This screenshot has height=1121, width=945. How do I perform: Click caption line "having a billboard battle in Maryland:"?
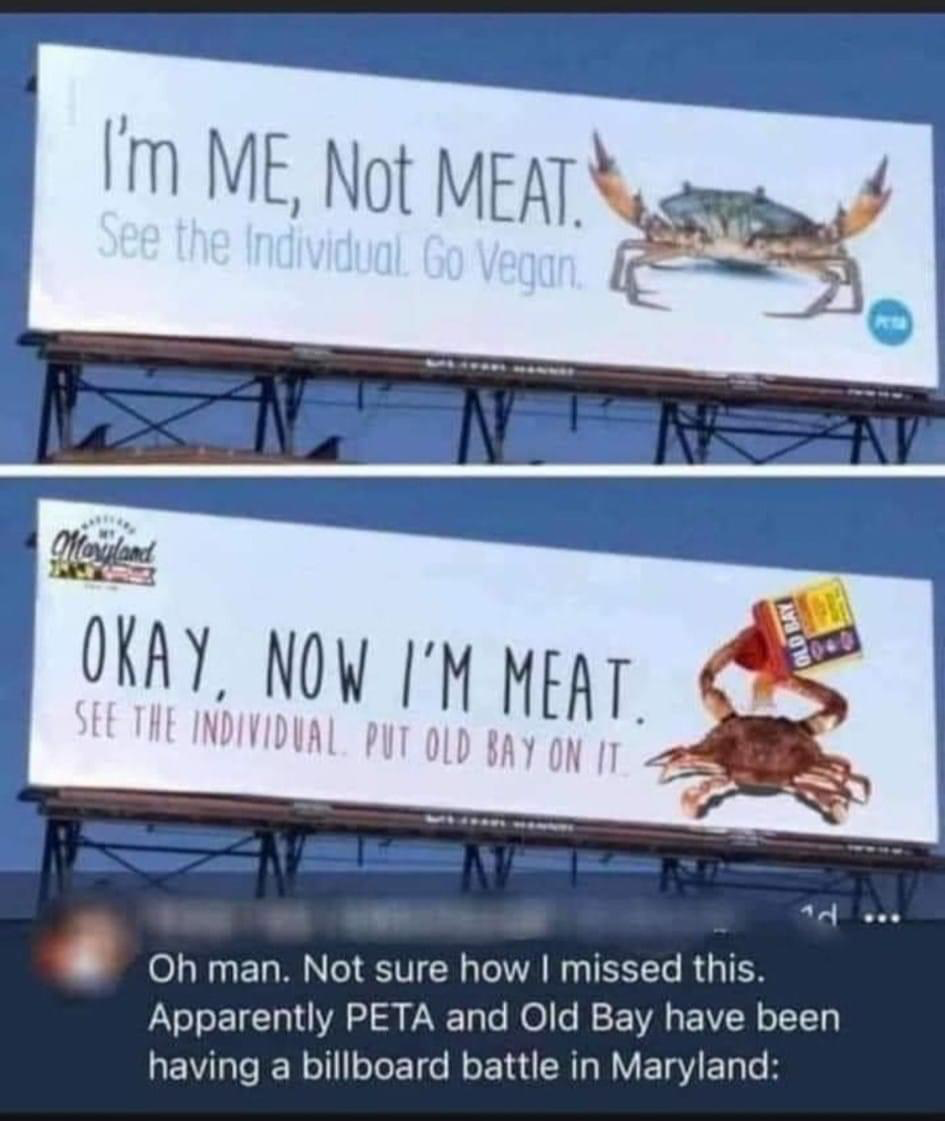[x=464, y=1066]
